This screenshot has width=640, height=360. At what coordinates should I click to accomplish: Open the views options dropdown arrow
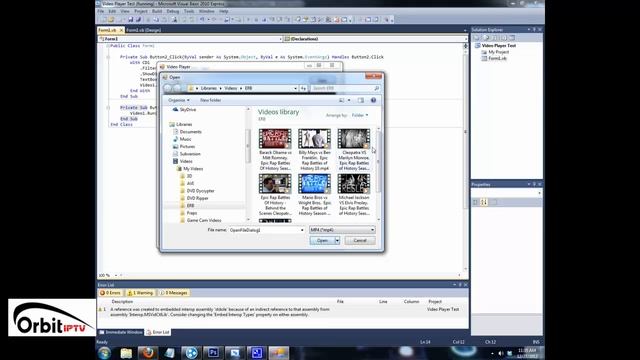[x=349, y=100]
